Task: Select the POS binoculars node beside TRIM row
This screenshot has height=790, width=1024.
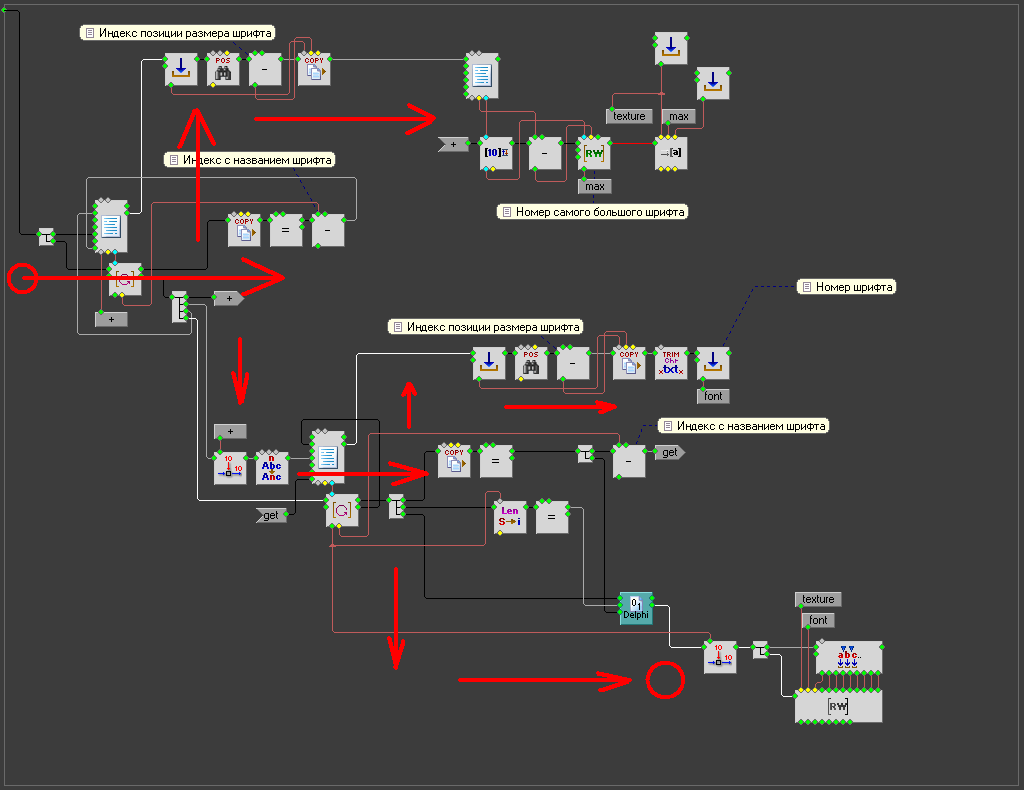Action: point(531,363)
